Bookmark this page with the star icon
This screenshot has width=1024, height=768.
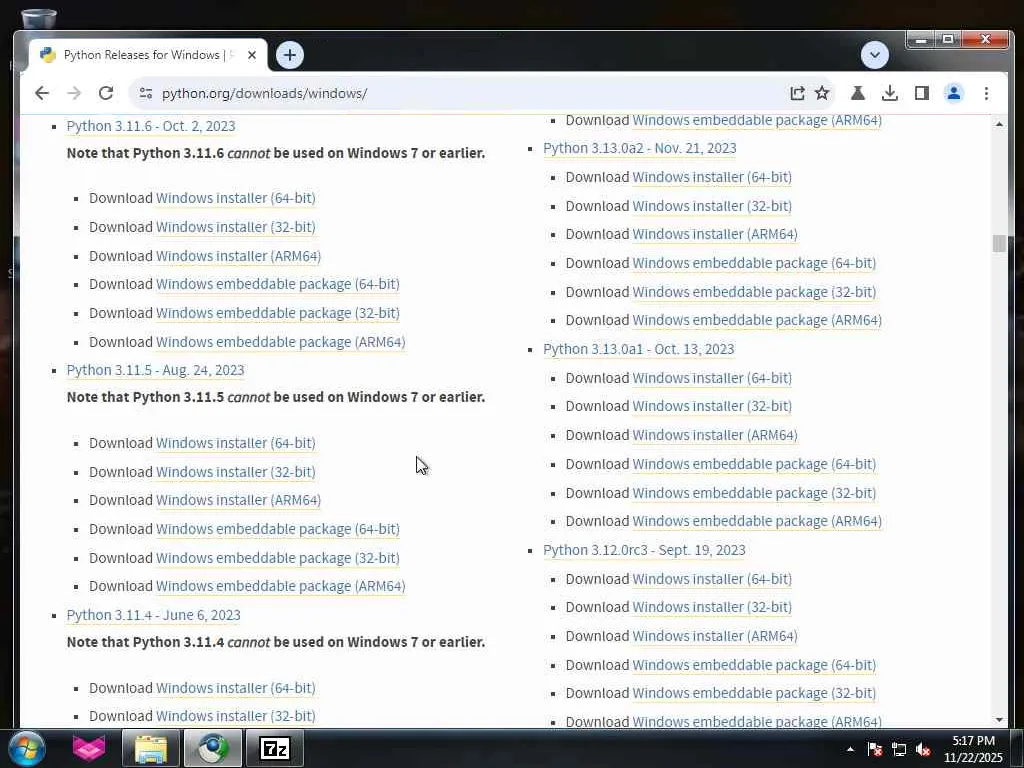[822, 93]
